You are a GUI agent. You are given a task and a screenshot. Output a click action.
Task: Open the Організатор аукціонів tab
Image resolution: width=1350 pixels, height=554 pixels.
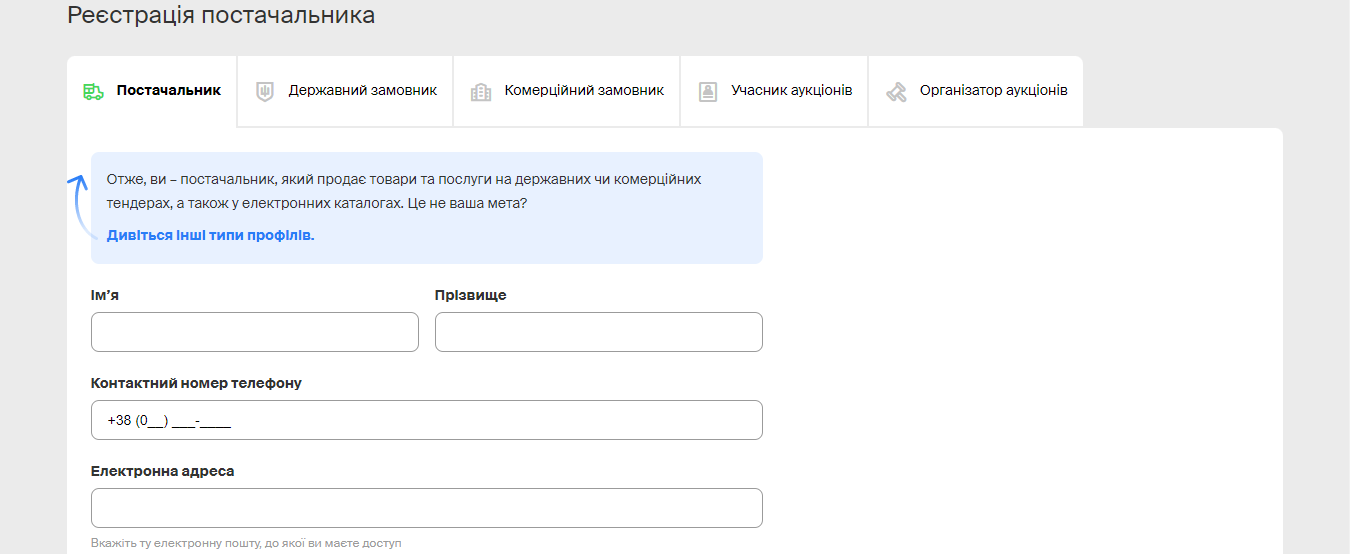click(x=993, y=90)
